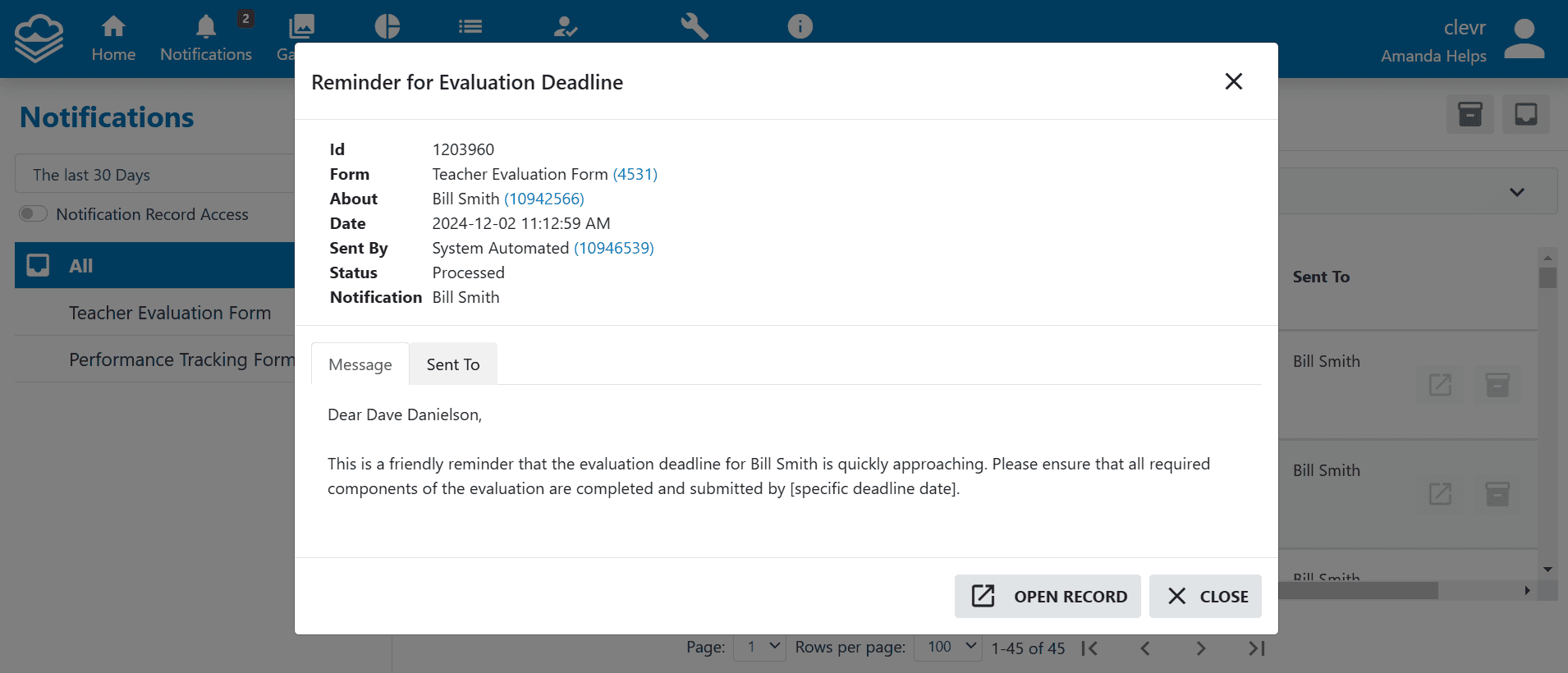
Task: Open the list view icon in navbar
Action: [470, 27]
